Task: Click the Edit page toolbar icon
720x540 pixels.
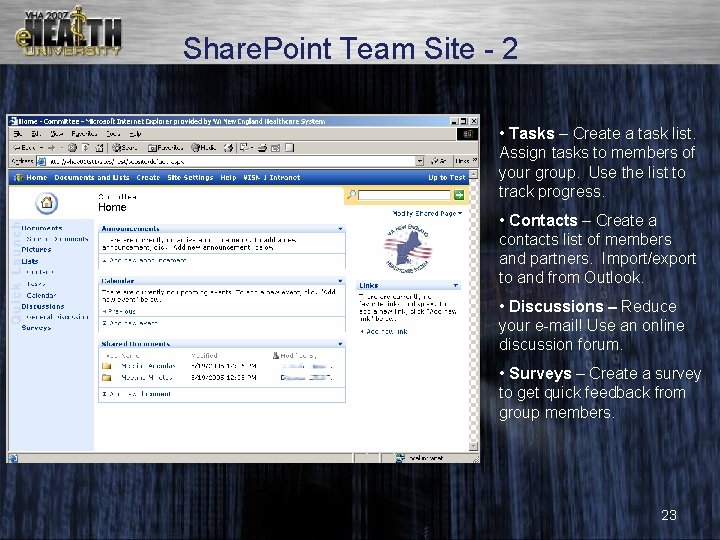Action: point(276,148)
